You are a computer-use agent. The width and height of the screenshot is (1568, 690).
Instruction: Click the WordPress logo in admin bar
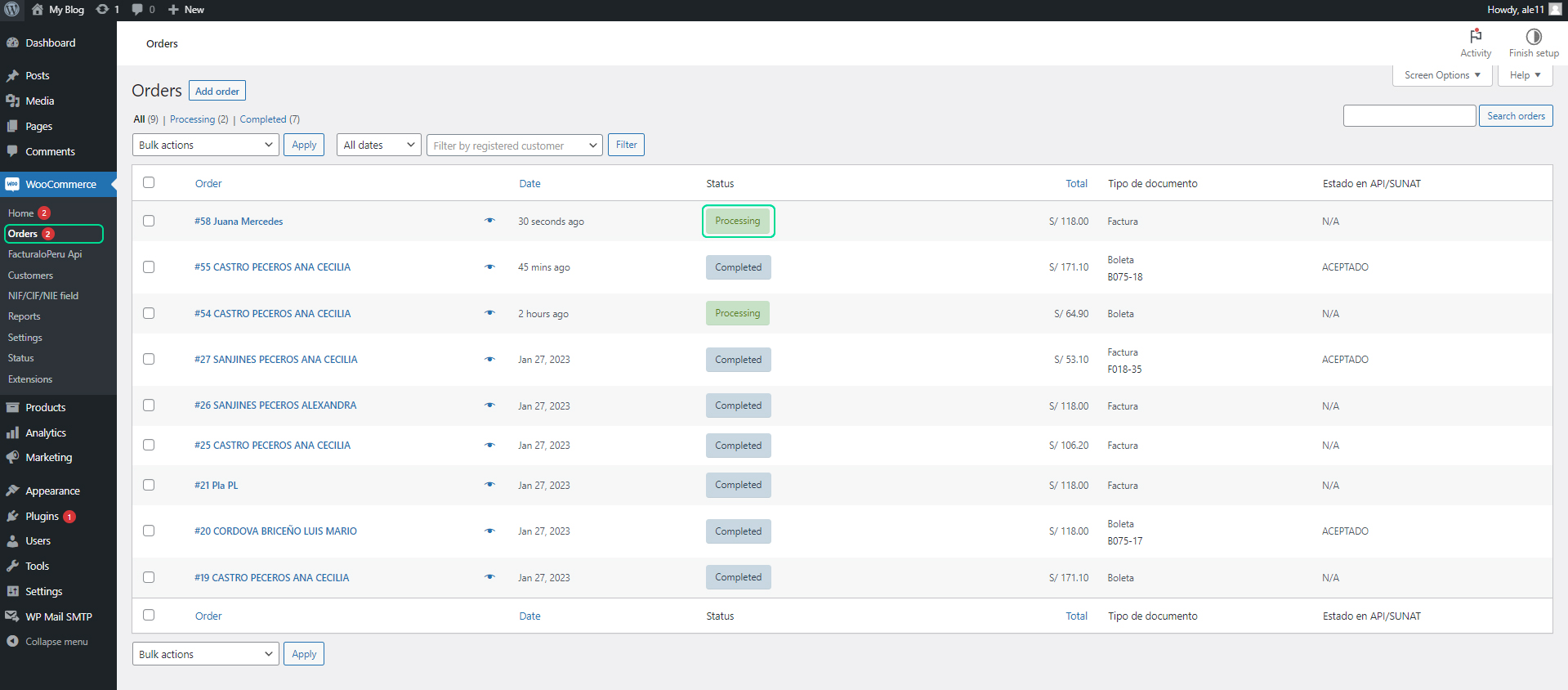pos(12,10)
